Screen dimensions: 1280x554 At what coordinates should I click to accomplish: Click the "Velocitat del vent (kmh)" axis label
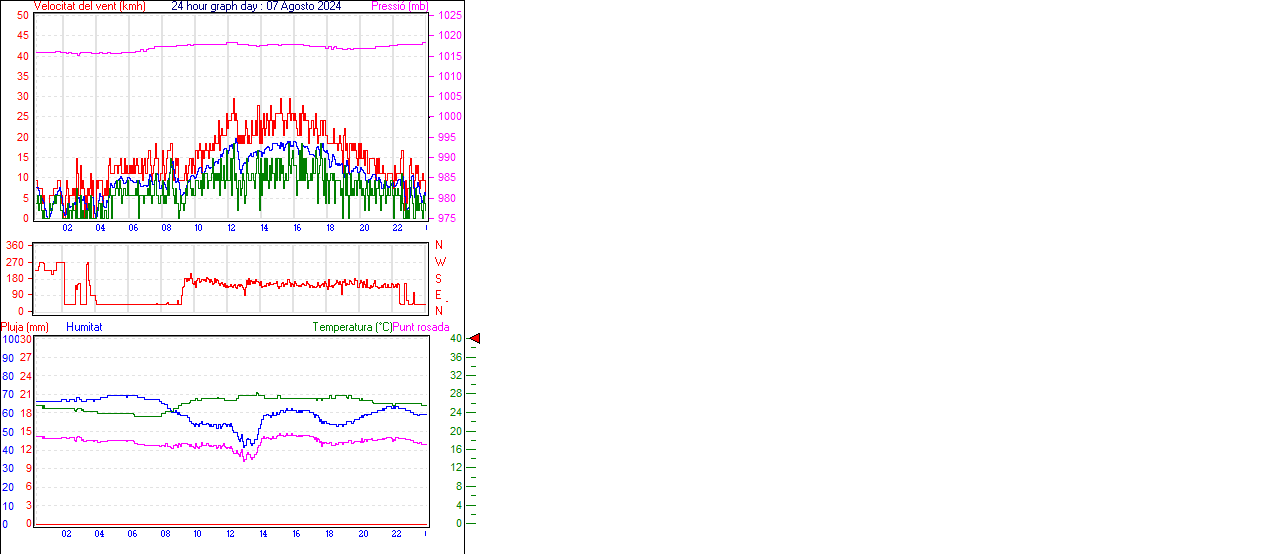89,6
